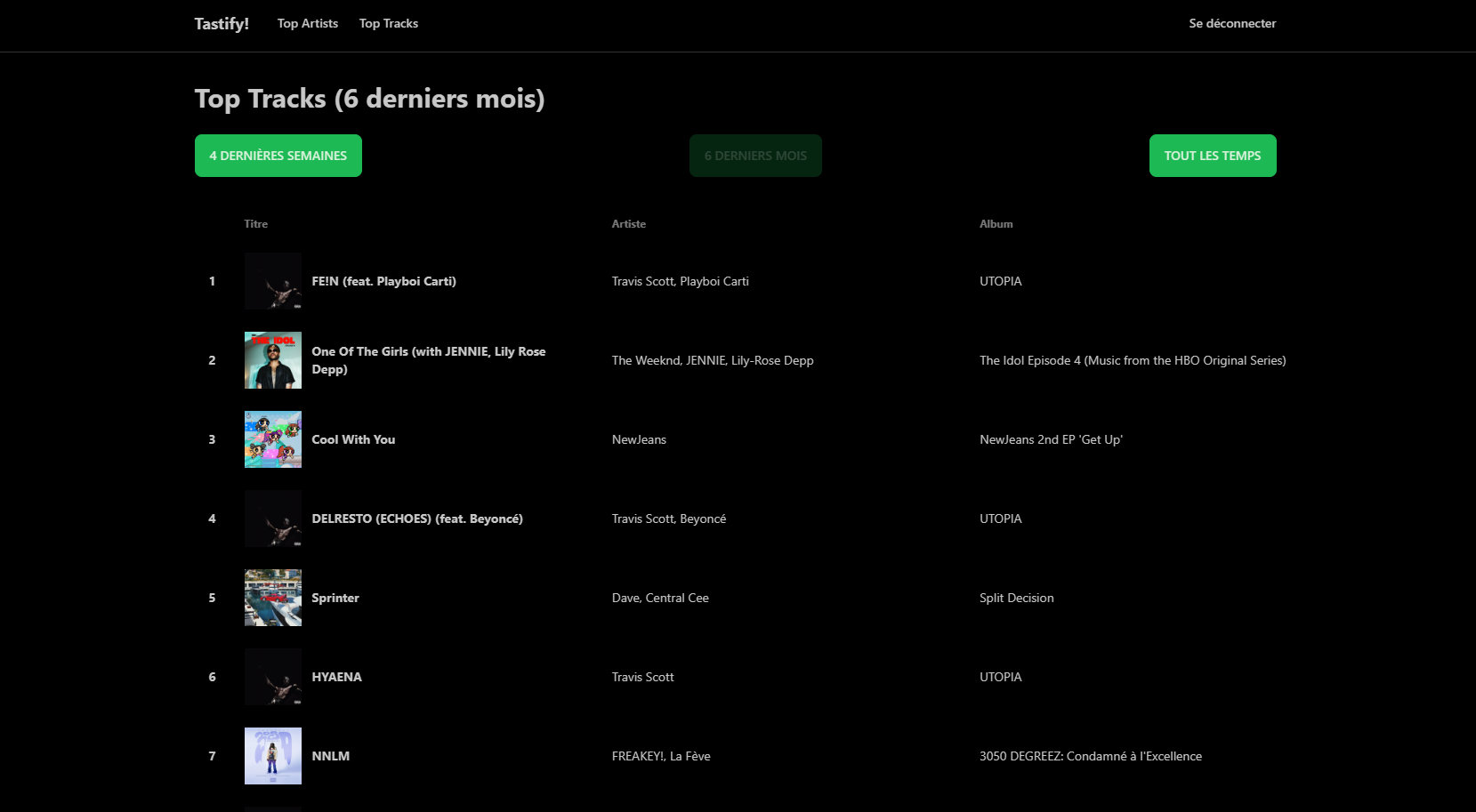Image resolution: width=1476 pixels, height=812 pixels.
Task: Click DELRESTO (ECHOES) album cover thumbnail
Action: 273,519
